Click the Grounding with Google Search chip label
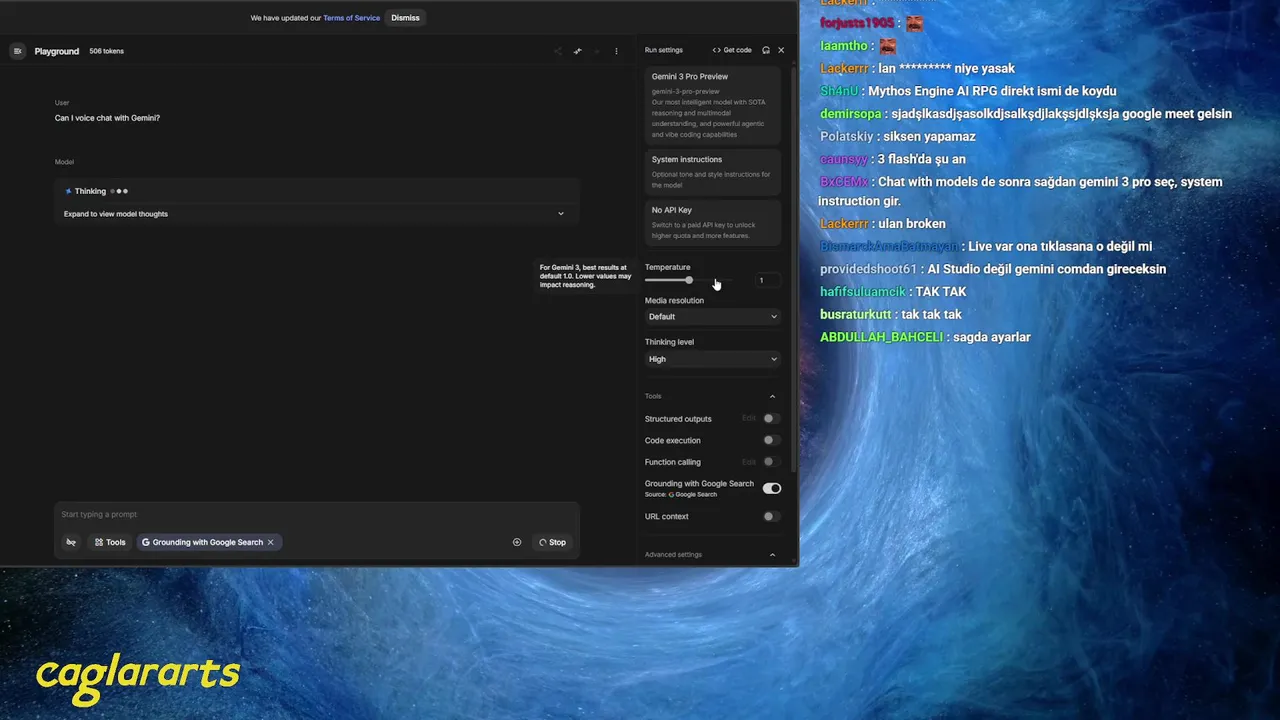1280x720 pixels. click(x=207, y=542)
